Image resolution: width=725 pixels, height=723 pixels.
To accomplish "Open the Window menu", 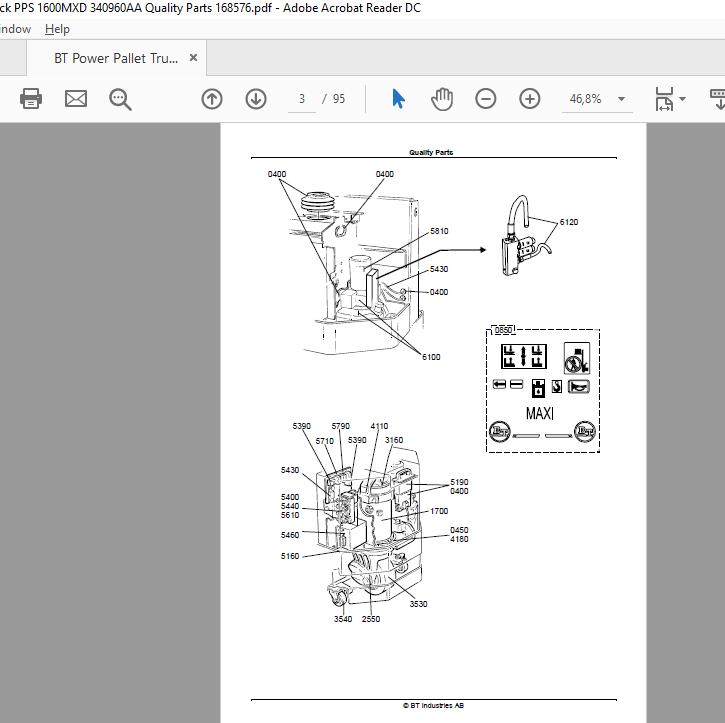I will pyautogui.click(x=15, y=29).
